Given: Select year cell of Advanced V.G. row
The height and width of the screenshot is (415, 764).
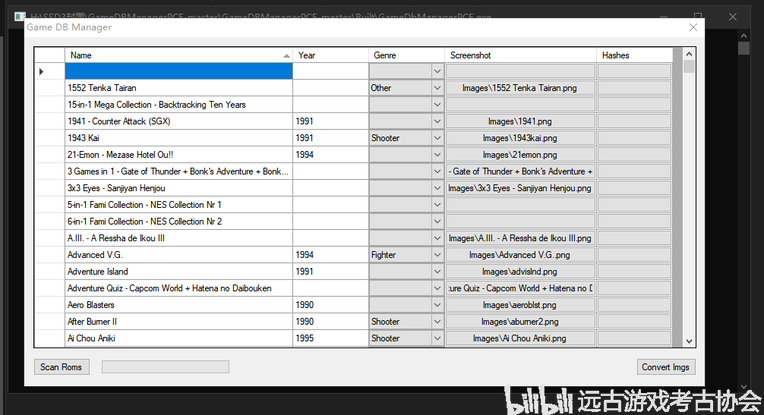Looking at the screenshot, I should [330, 255].
